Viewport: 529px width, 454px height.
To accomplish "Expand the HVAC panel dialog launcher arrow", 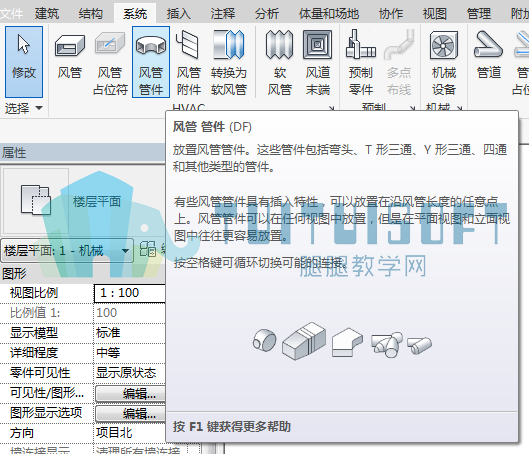I will click(x=332, y=108).
